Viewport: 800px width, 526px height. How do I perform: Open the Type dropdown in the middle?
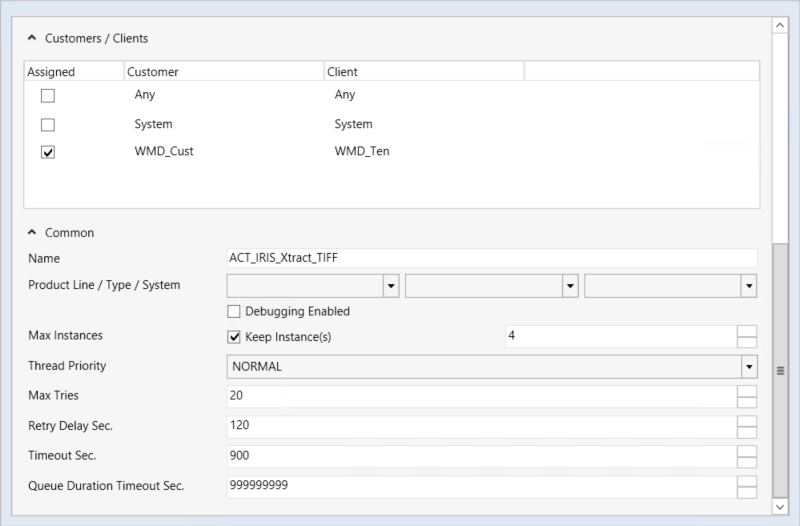(570, 286)
